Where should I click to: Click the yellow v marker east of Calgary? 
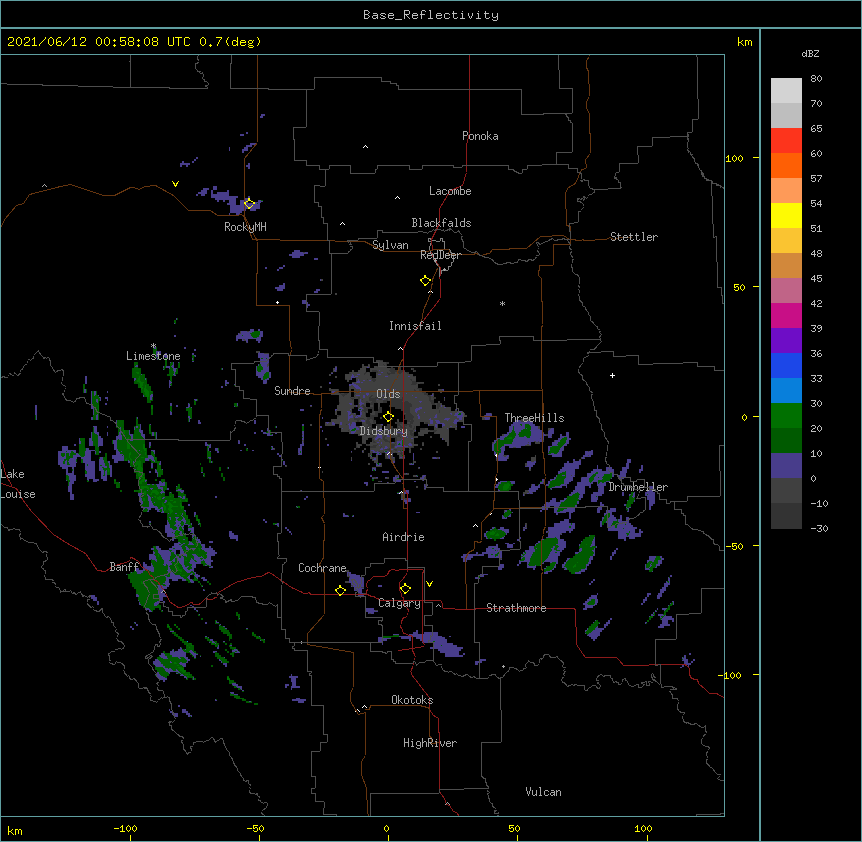pyautogui.click(x=429, y=584)
